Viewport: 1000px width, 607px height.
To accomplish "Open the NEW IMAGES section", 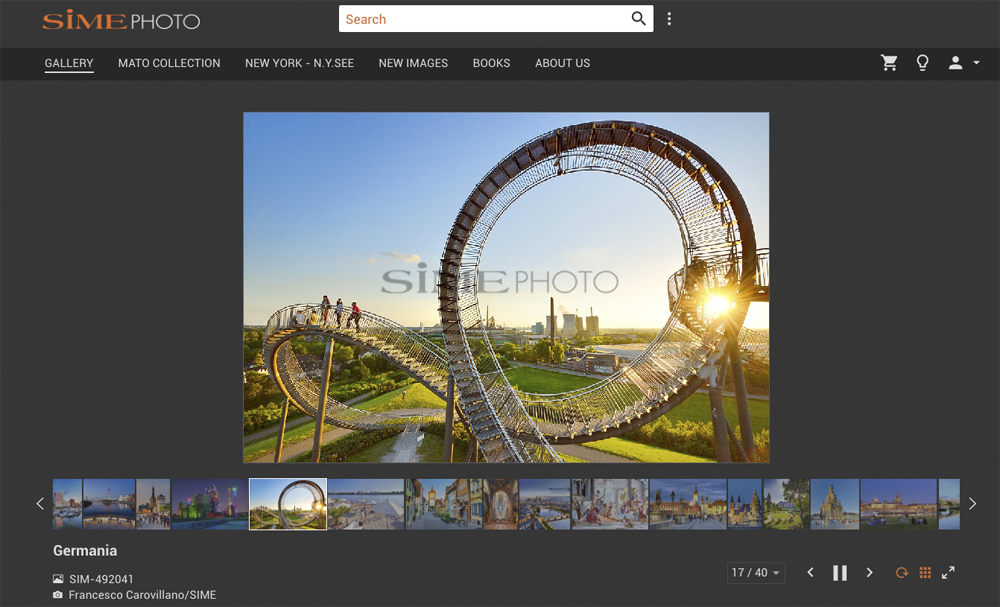I will [413, 63].
